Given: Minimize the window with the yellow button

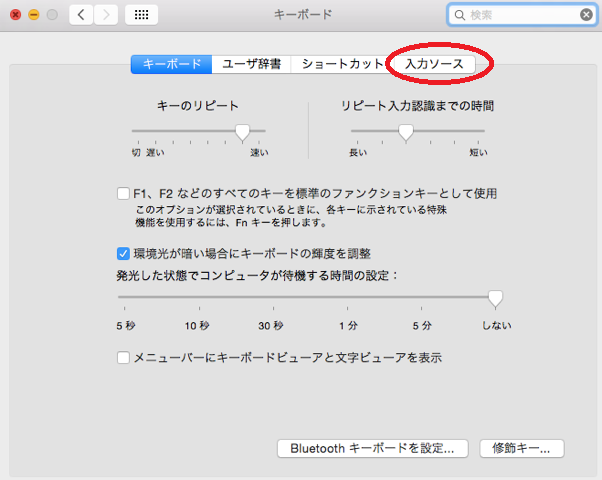Looking at the screenshot, I should 34,15.
